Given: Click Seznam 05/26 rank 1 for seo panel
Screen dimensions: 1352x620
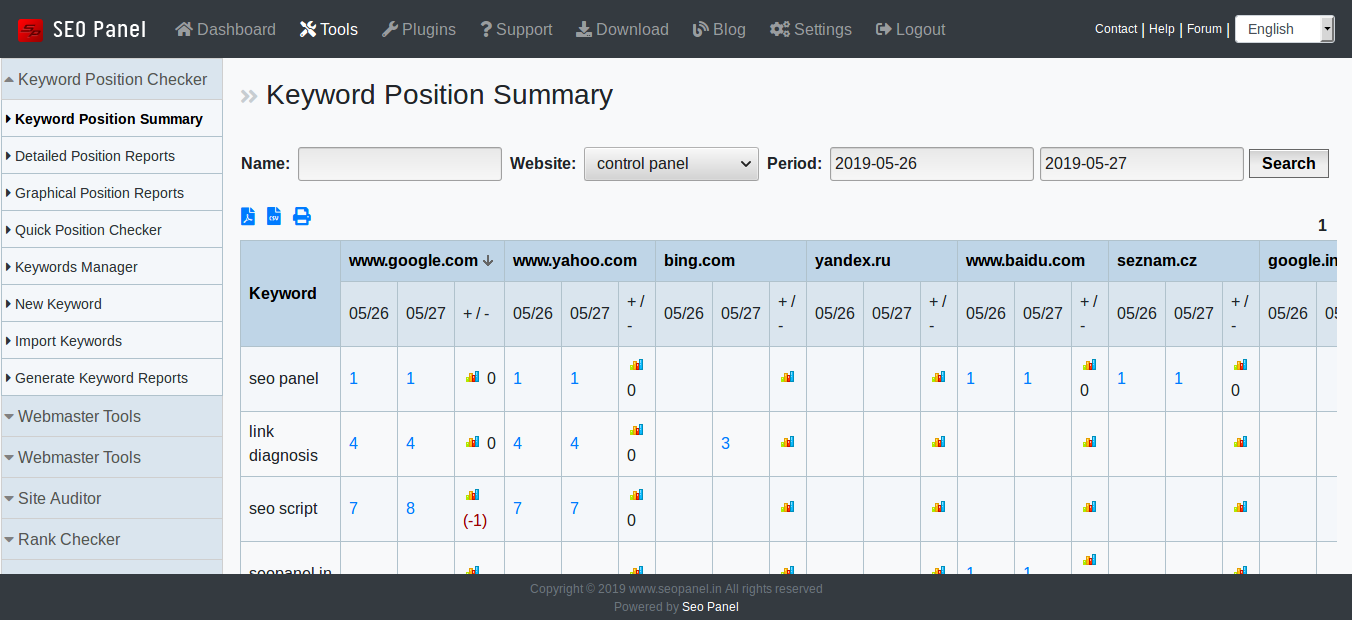Looking at the screenshot, I should (1122, 378).
